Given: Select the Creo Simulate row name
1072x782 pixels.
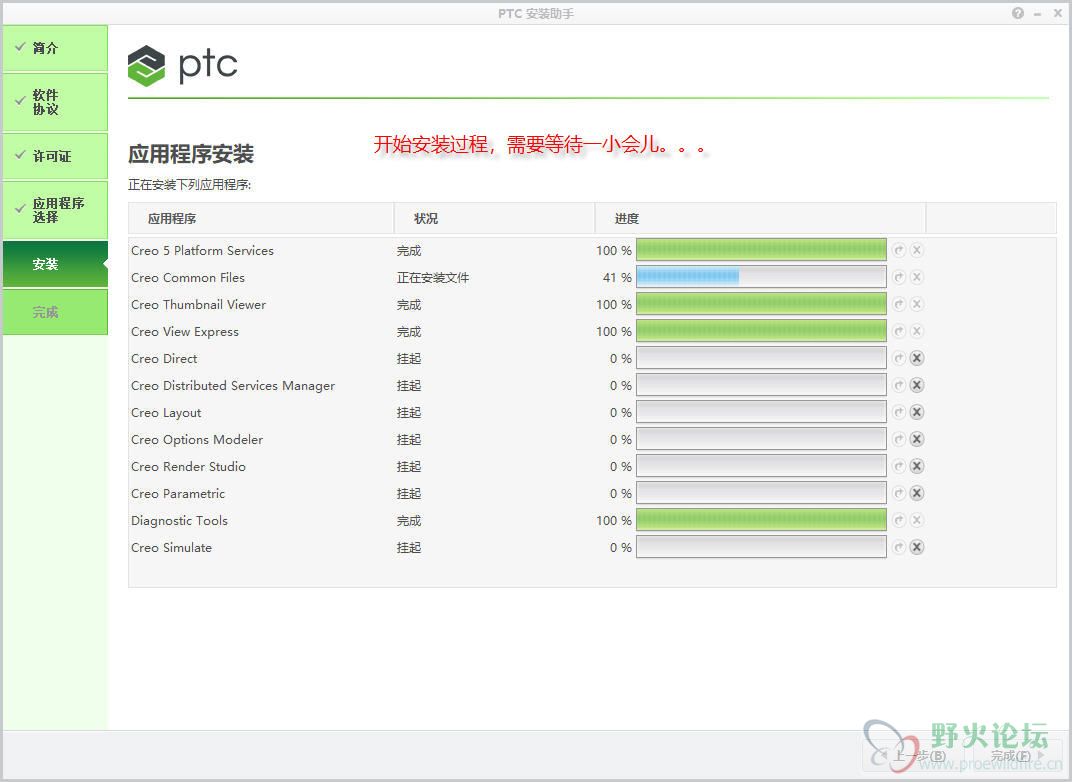Looking at the screenshot, I should point(172,548).
